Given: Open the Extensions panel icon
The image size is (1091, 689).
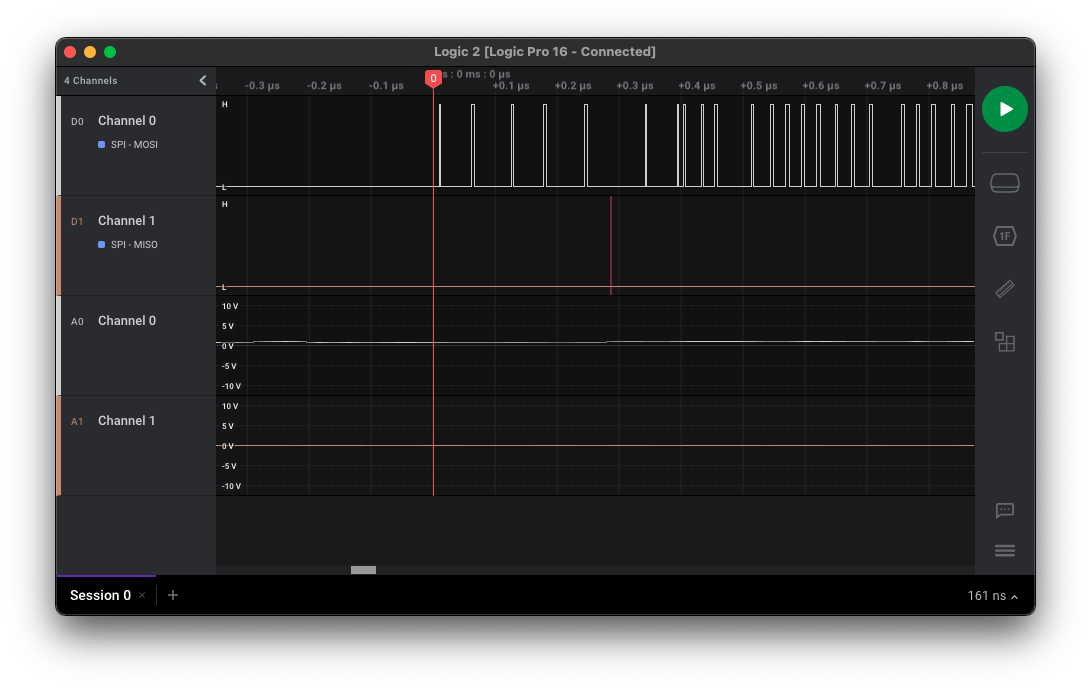Looking at the screenshot, I should coord(1004,342).
